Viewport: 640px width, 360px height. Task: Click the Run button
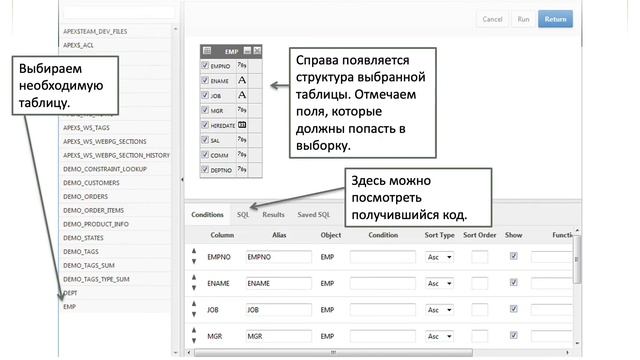pyautogui.click(x=523, y=19)
